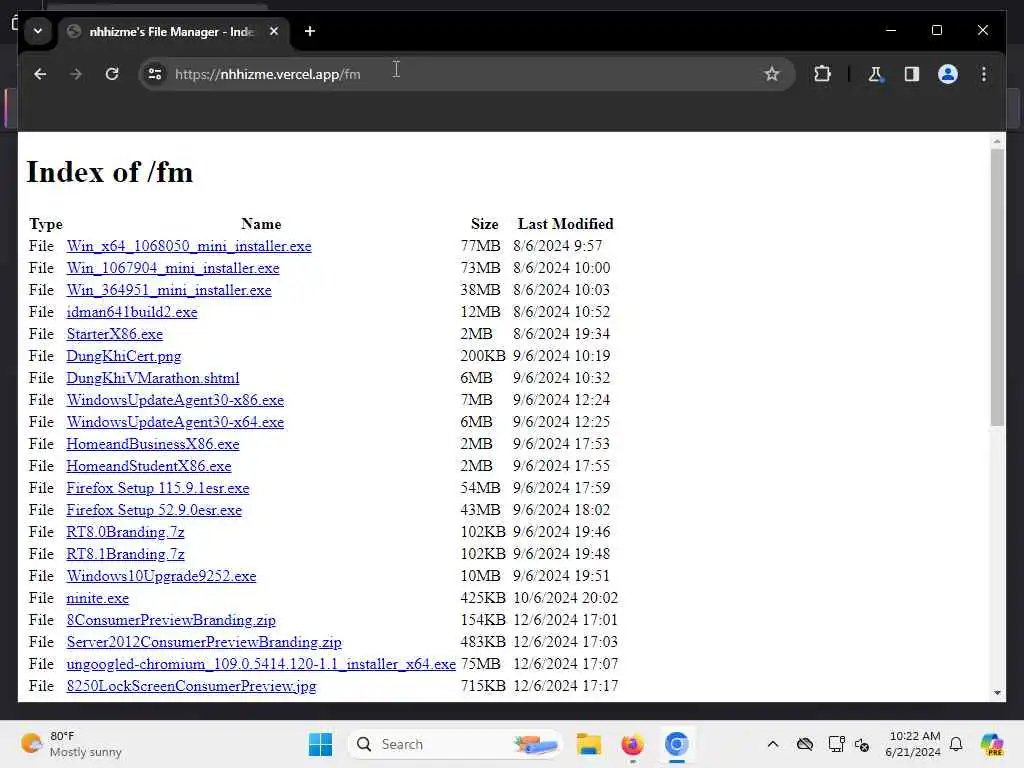Select the nhhizme's File Manager tab
Screen dimensions: 1024x768
coord(171,31)
